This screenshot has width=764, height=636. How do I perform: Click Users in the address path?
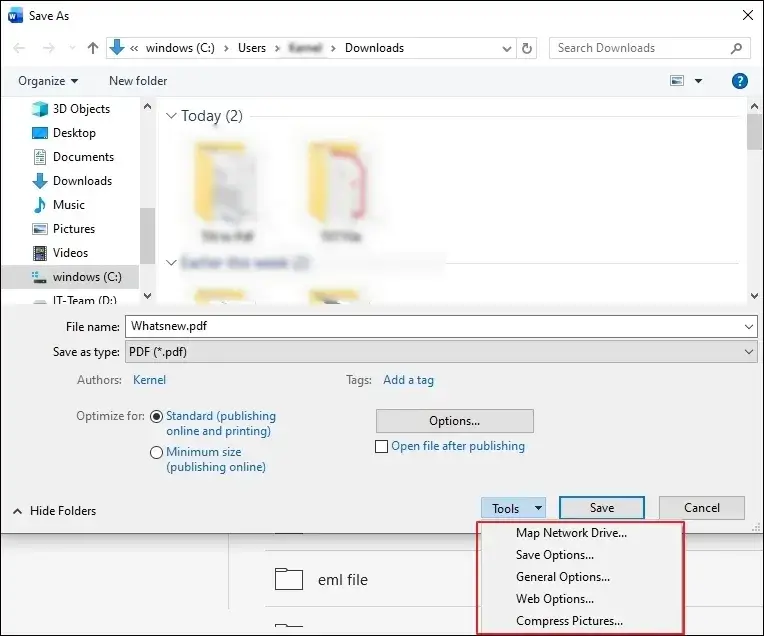coord(252,48)
